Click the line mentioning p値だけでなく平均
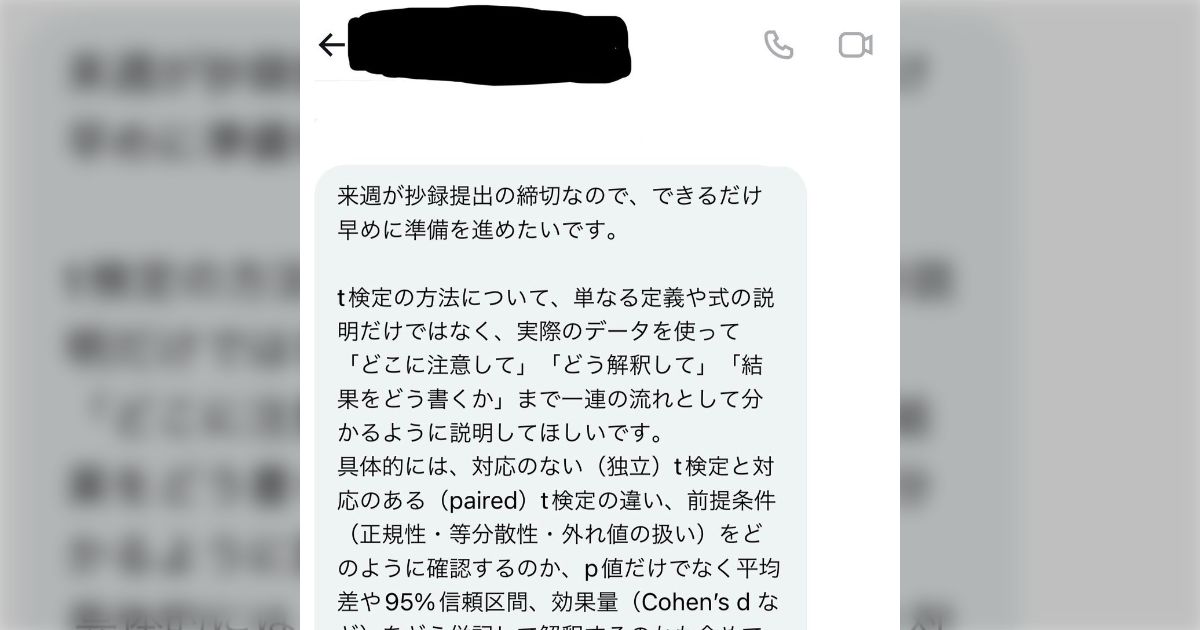This screenshot has height=630, width=1200. 558,567
